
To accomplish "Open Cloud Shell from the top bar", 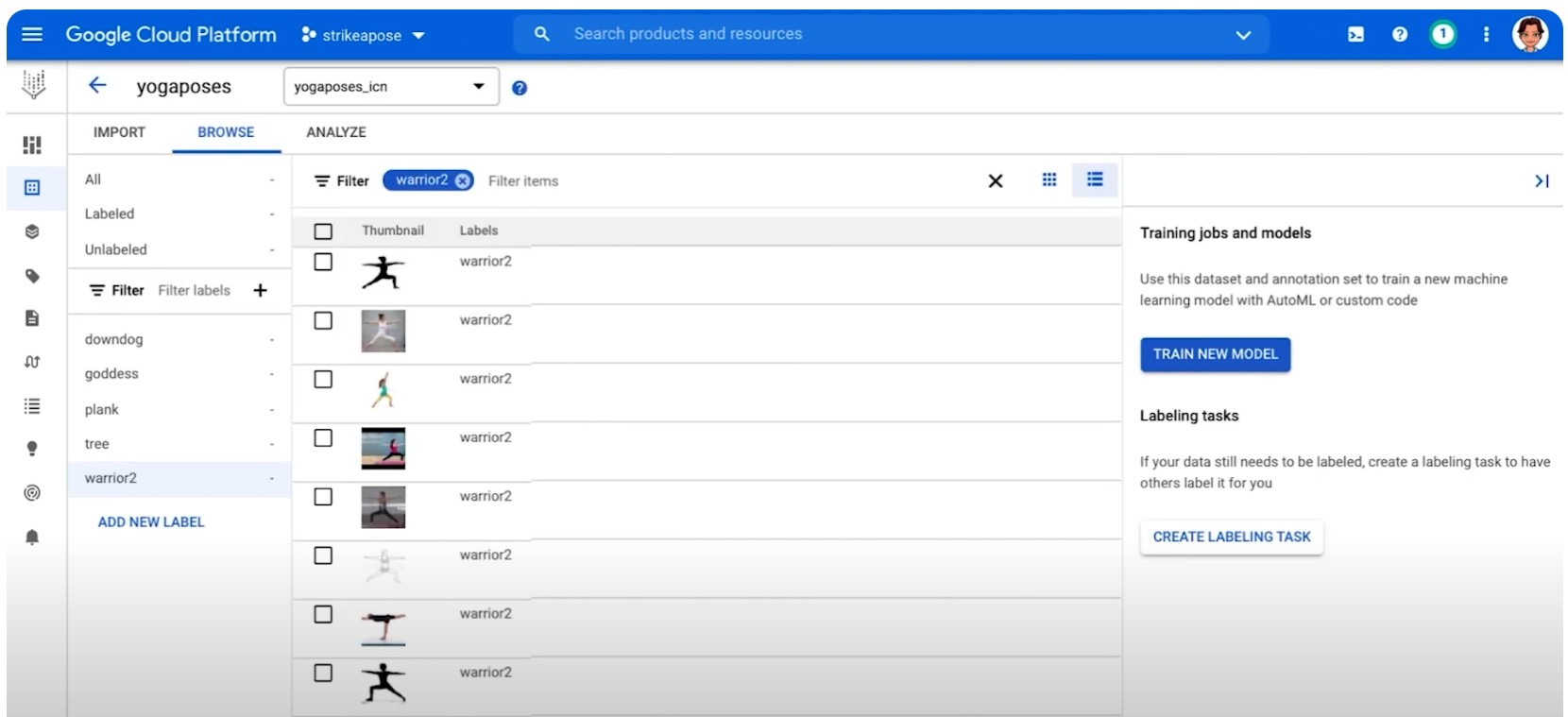I will coord(1355,35).
